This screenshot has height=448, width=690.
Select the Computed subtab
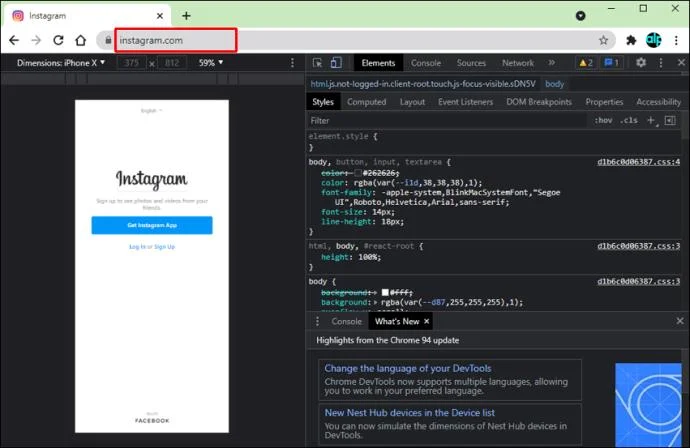(x=366, y=102)
